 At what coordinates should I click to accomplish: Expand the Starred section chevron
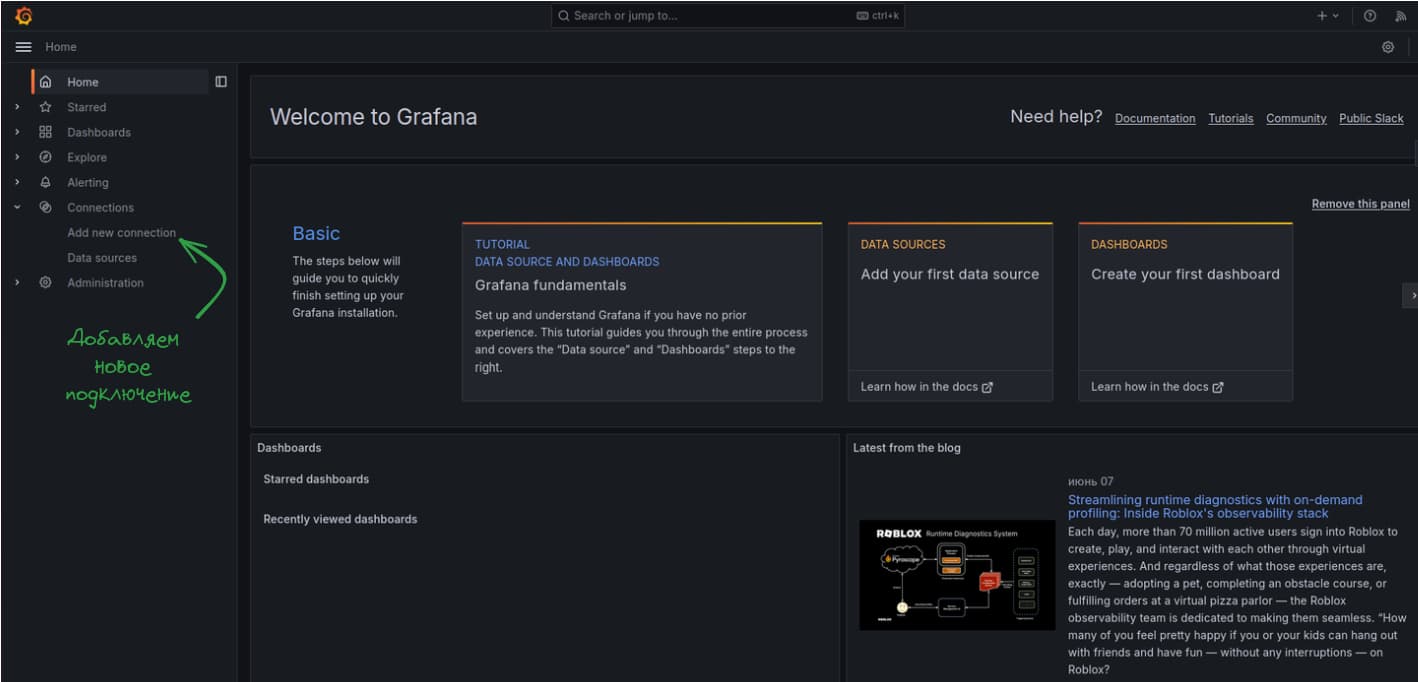[x=17, y=107]
